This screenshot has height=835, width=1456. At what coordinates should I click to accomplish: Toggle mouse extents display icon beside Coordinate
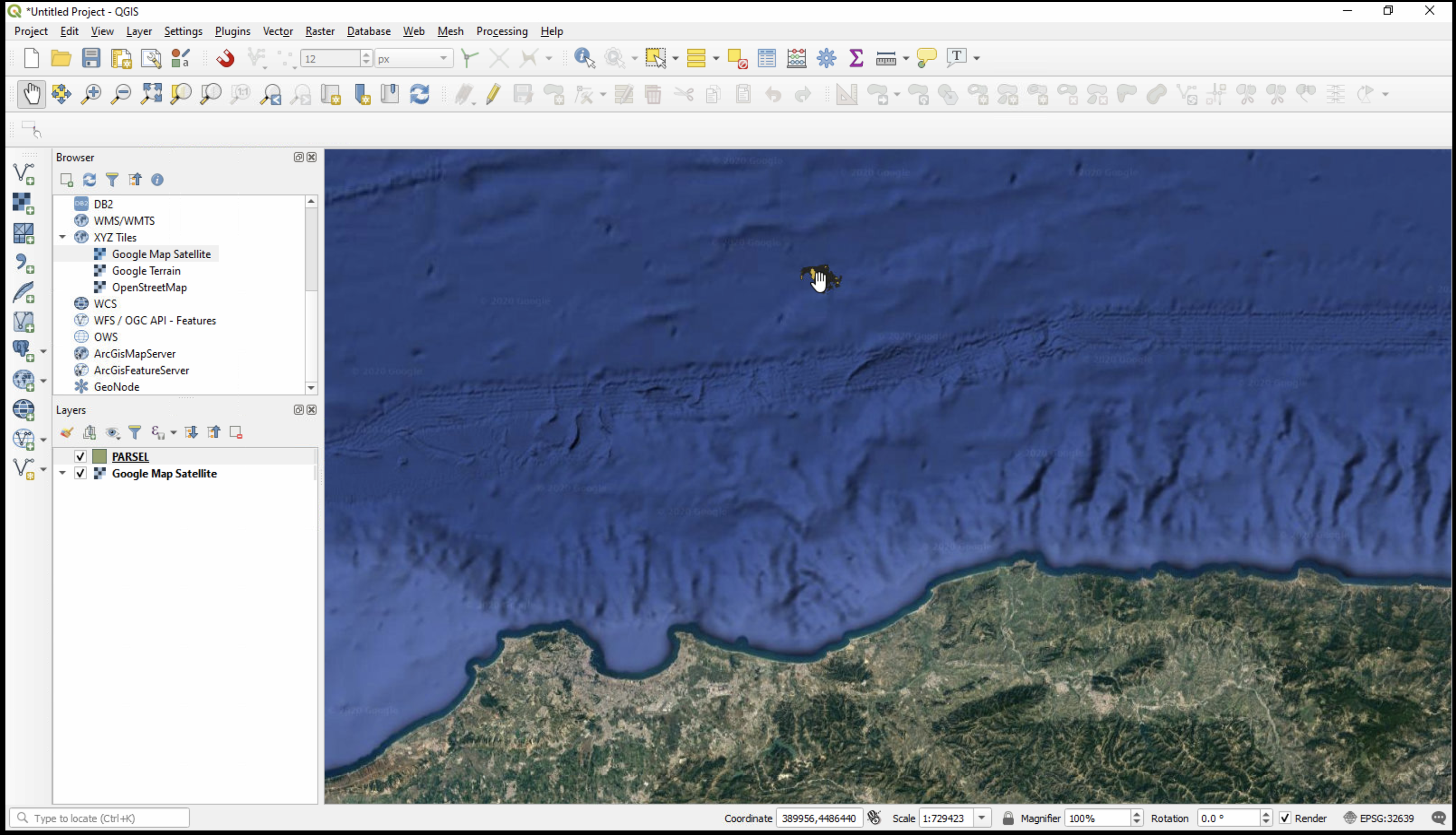pyautogui.click(x=874, y=818)
